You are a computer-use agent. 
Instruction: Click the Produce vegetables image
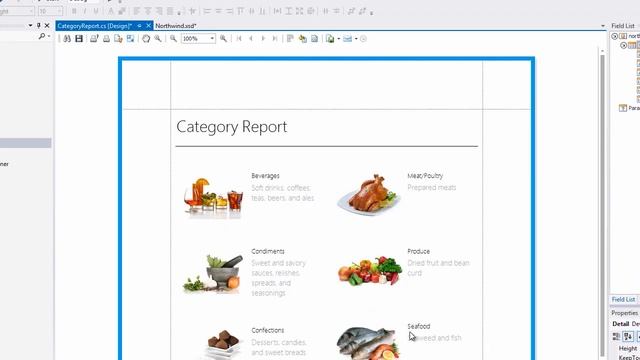coord(370,270)
